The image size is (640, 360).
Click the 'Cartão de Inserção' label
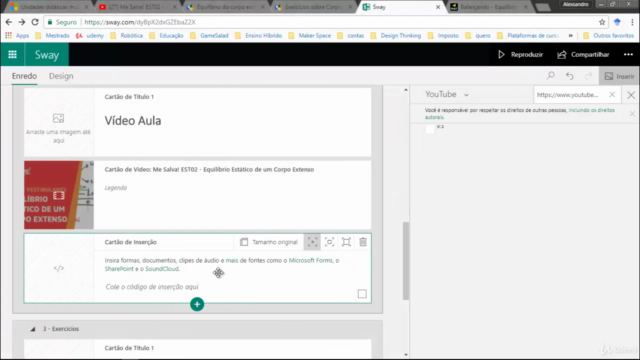pos(131,242)
